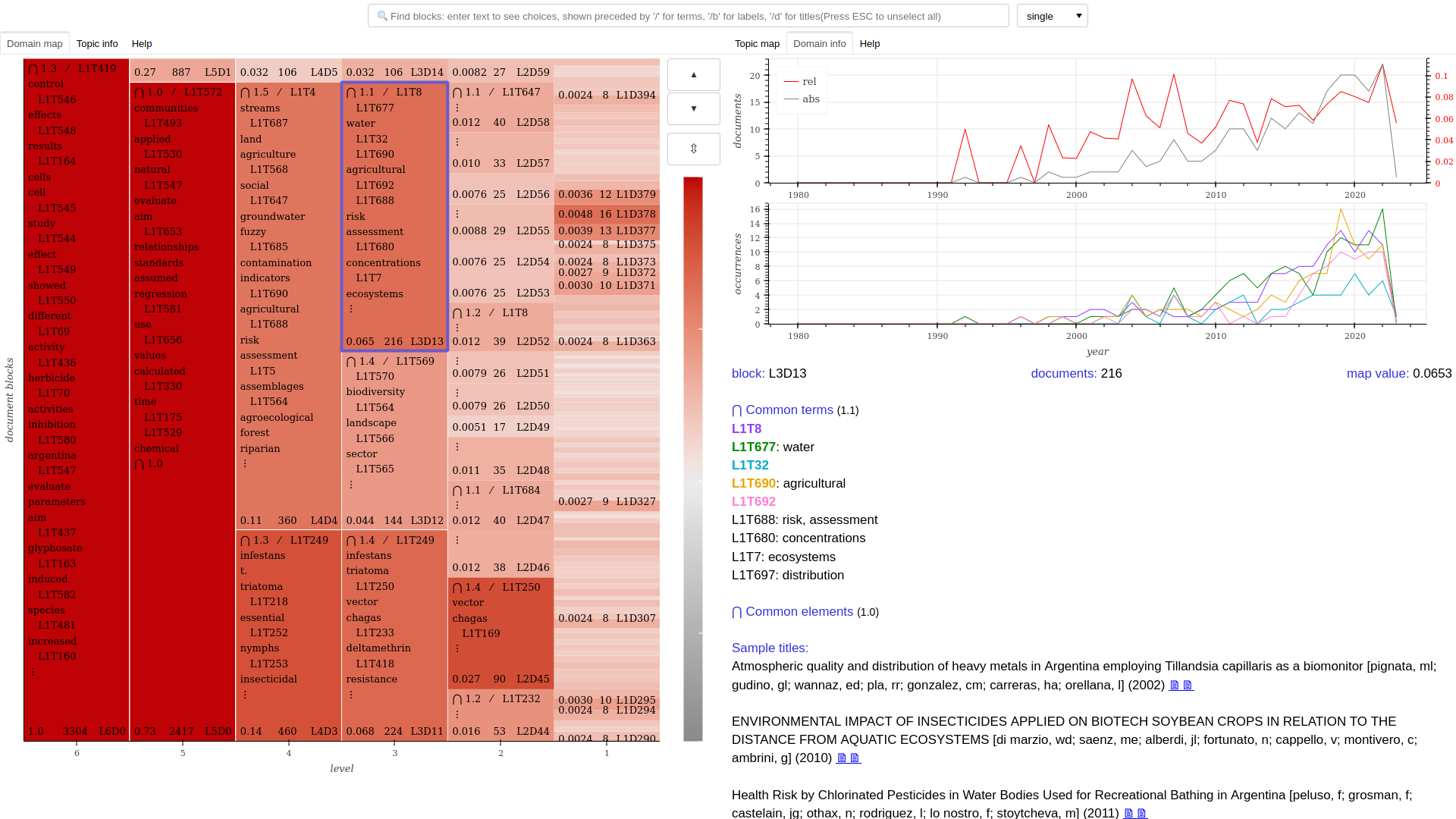The width and height of the screenshot is (1456, 819).
Task: Select block L5D1 in the domain map
Action: click(183, 69)
